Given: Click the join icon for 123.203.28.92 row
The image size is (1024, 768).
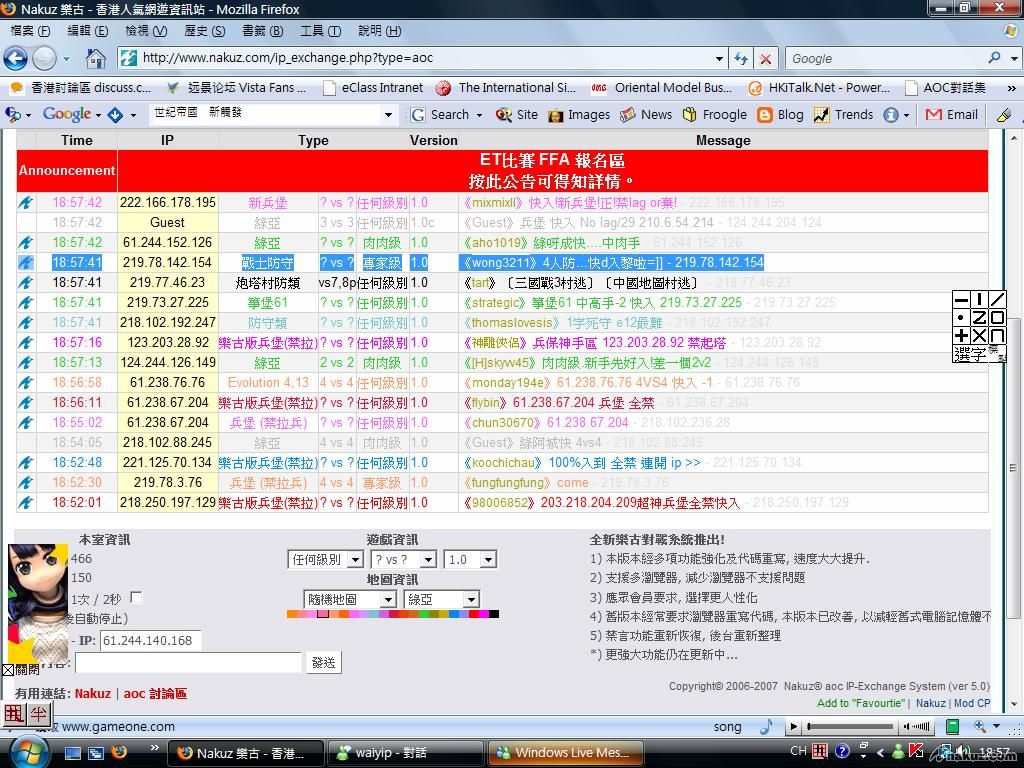Looking at the screenshot, I should (25, 342).
